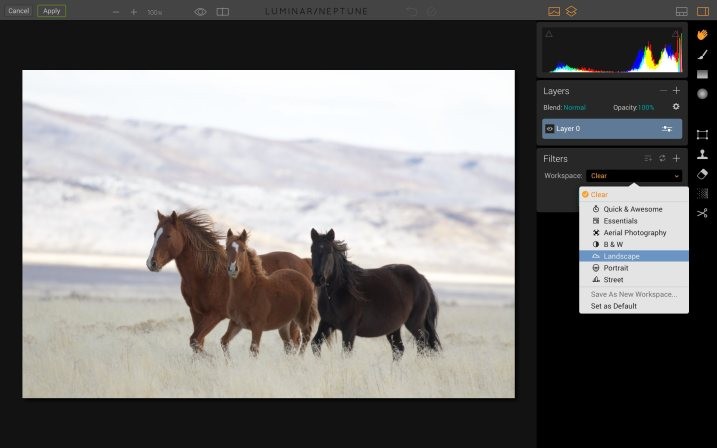Toggle Layer 0 visibility eye

[550, 129]
